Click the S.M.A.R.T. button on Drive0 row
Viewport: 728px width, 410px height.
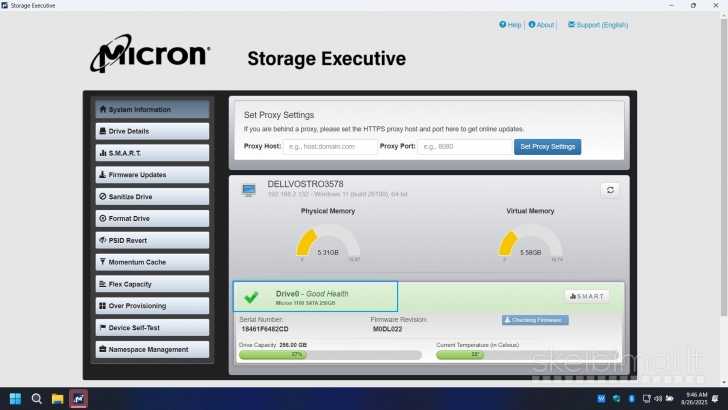pyautogui.click(x=587, y=296)
